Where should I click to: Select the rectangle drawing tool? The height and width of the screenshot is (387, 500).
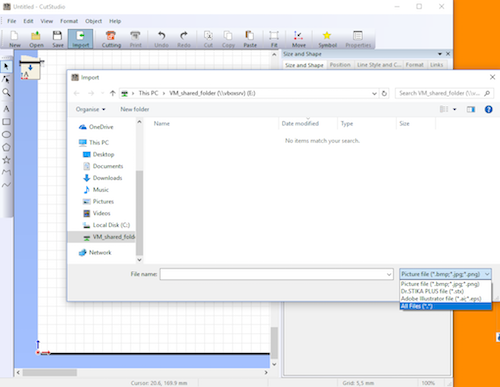point(6,122)
